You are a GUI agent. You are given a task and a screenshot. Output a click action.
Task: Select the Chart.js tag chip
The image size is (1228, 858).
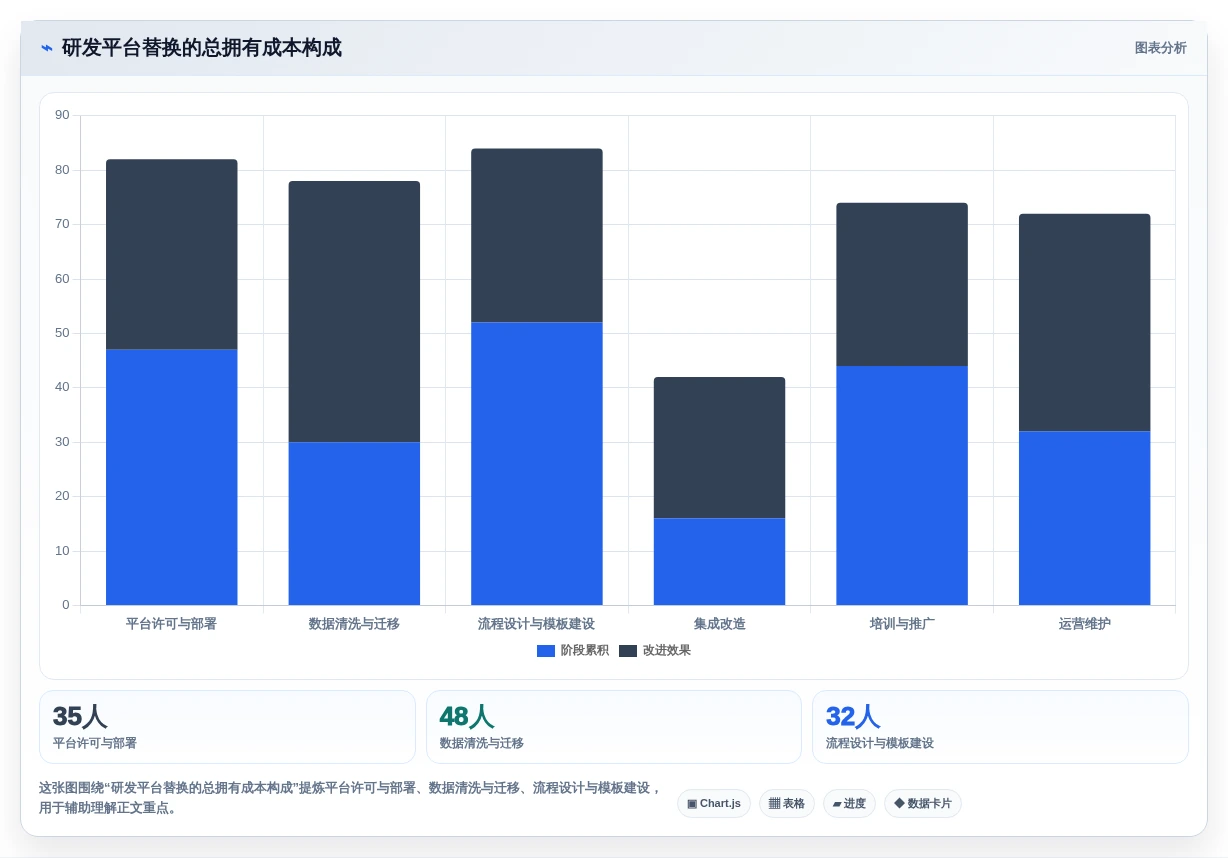(x=714, y=803)
